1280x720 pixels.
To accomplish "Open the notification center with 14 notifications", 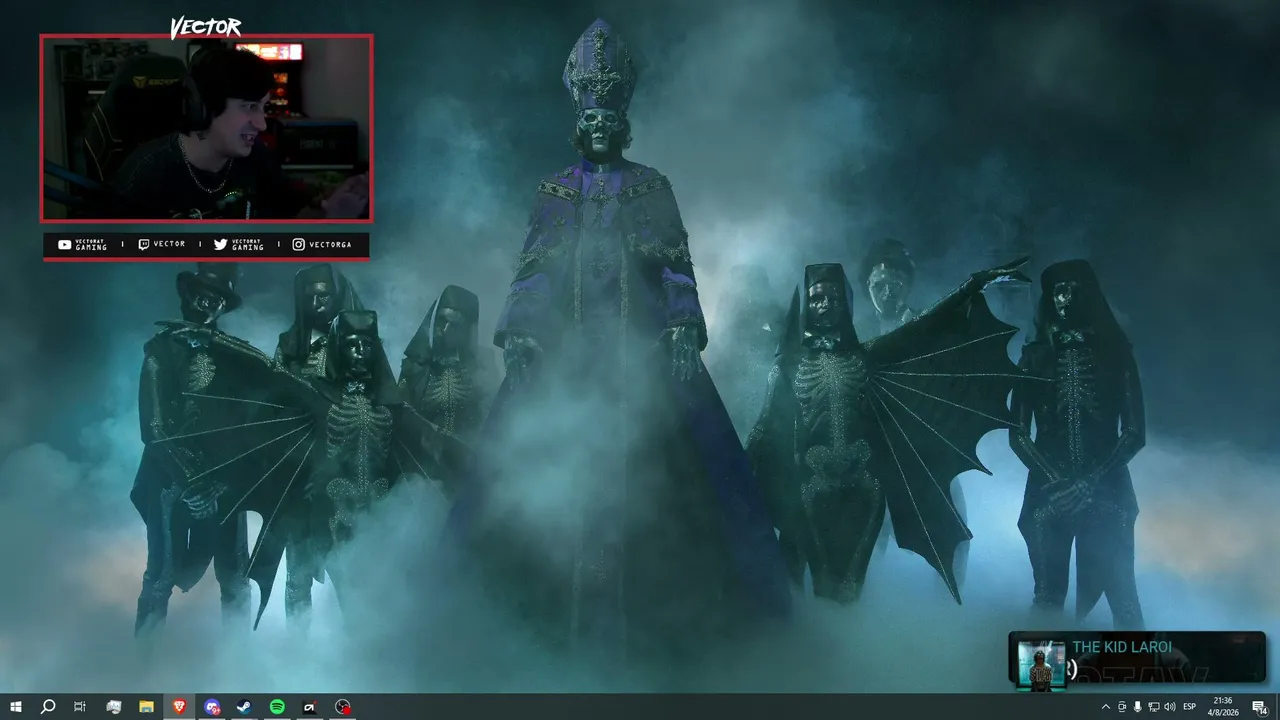I will coord(1260,707).
